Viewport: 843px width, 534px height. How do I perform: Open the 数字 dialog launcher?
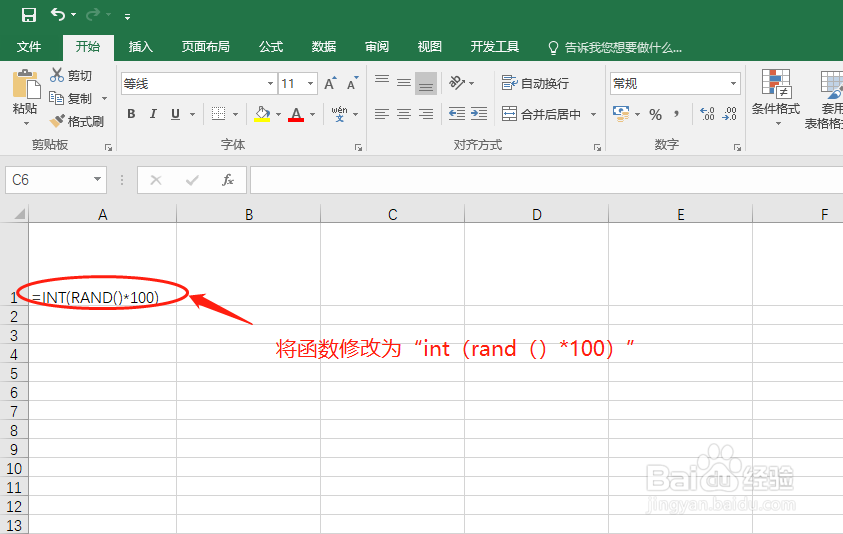coord(737,147)
